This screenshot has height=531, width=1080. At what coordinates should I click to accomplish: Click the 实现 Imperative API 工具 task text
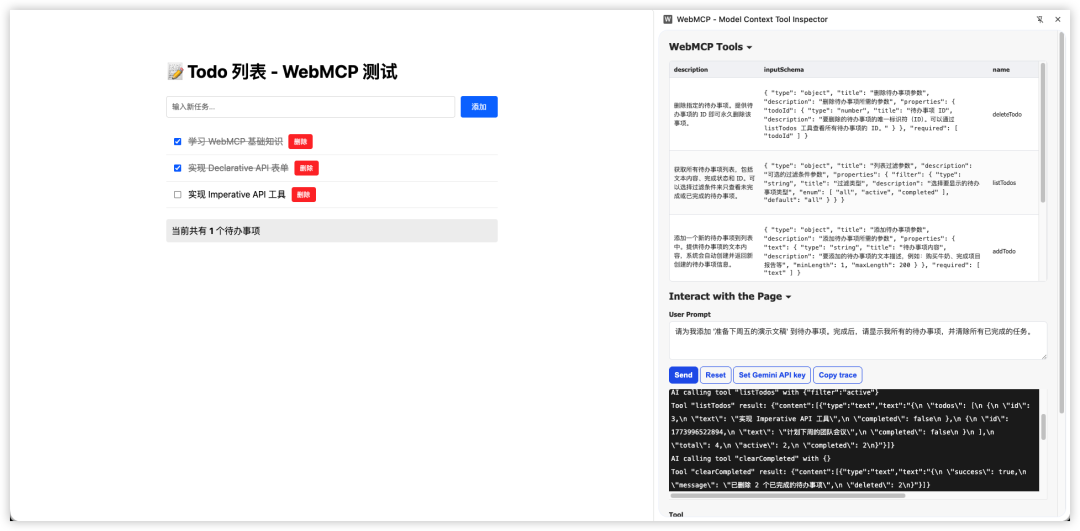(236, 195)
